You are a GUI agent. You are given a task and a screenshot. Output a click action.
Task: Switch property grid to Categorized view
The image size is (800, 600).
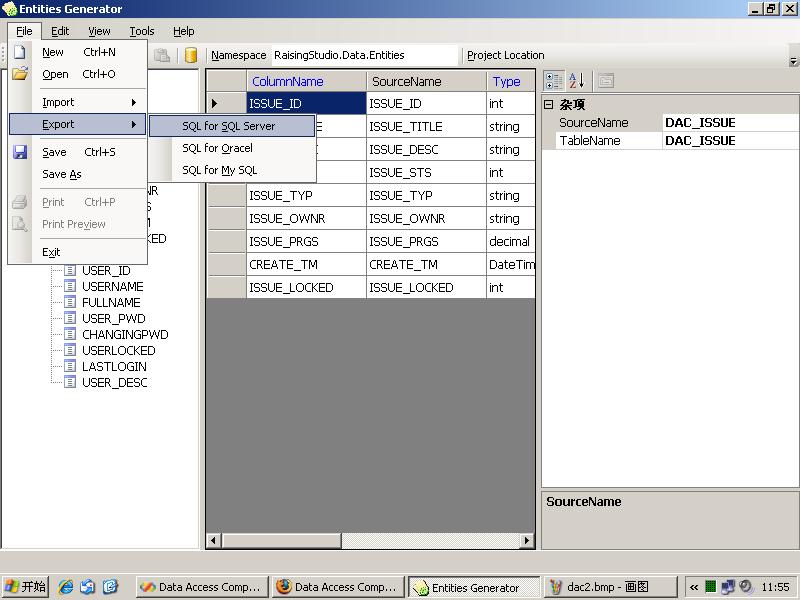554,81
